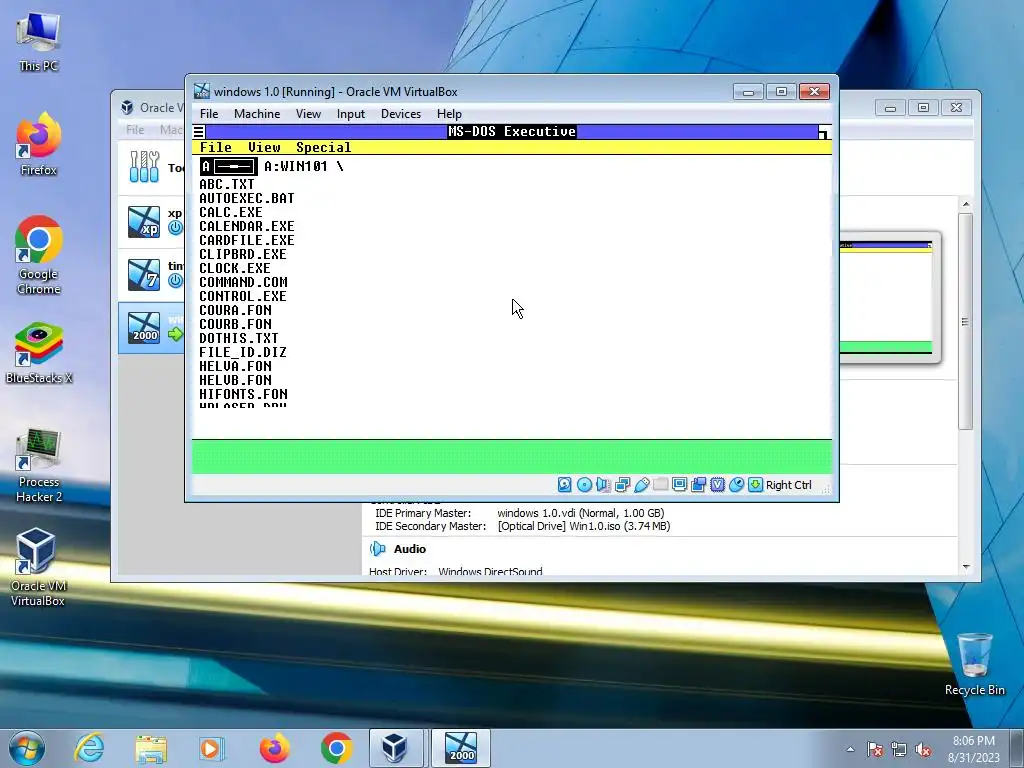The width and height of the screenshot is (1024, 768).
Task: Click the MS-DOS Executive zoom box icon
Action: [x=825, y=132]
